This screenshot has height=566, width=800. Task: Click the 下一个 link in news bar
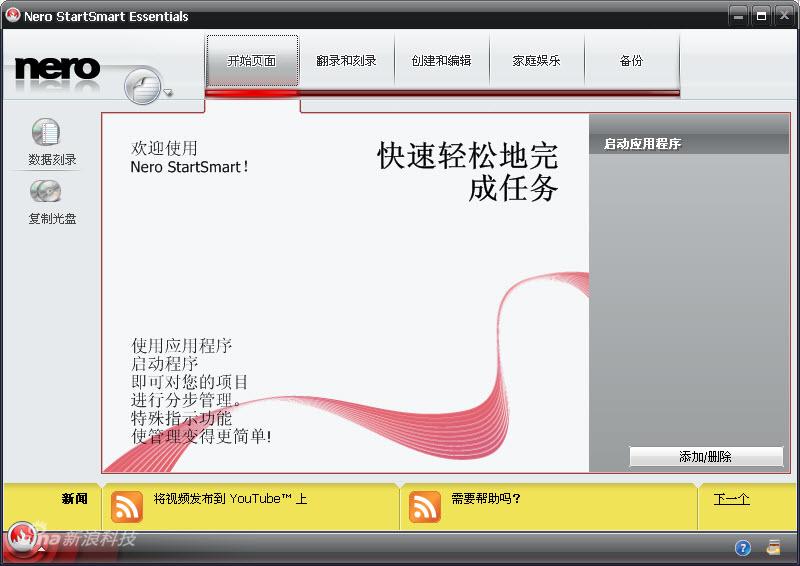point(731,499)
